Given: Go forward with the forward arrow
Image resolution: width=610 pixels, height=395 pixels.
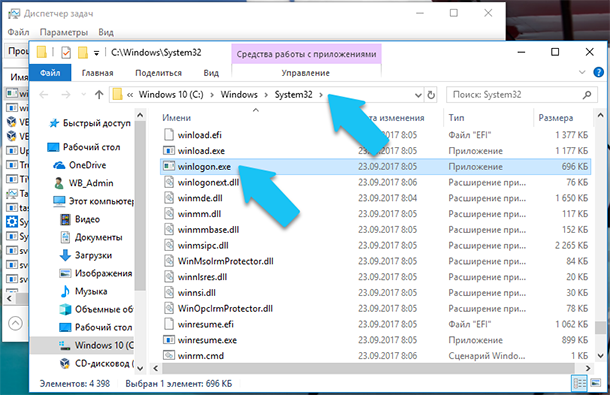Looking at the screenshot, I should click(x=66, y=95).
